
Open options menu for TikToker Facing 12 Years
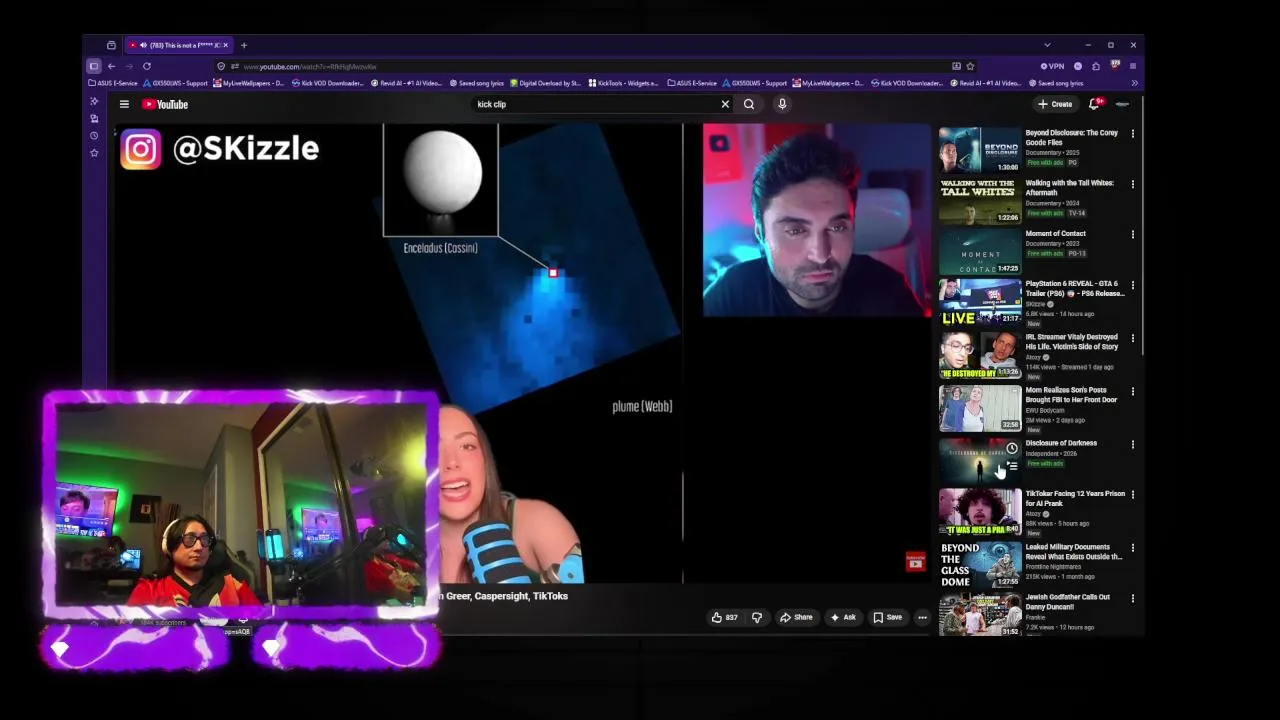point(1133,495)
